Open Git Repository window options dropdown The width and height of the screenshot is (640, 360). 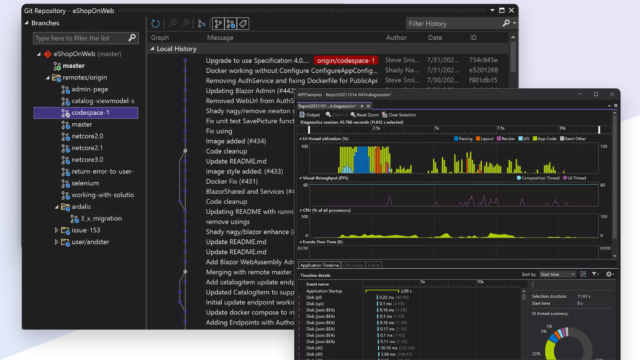pyautogui.click(x=492, y=10)
